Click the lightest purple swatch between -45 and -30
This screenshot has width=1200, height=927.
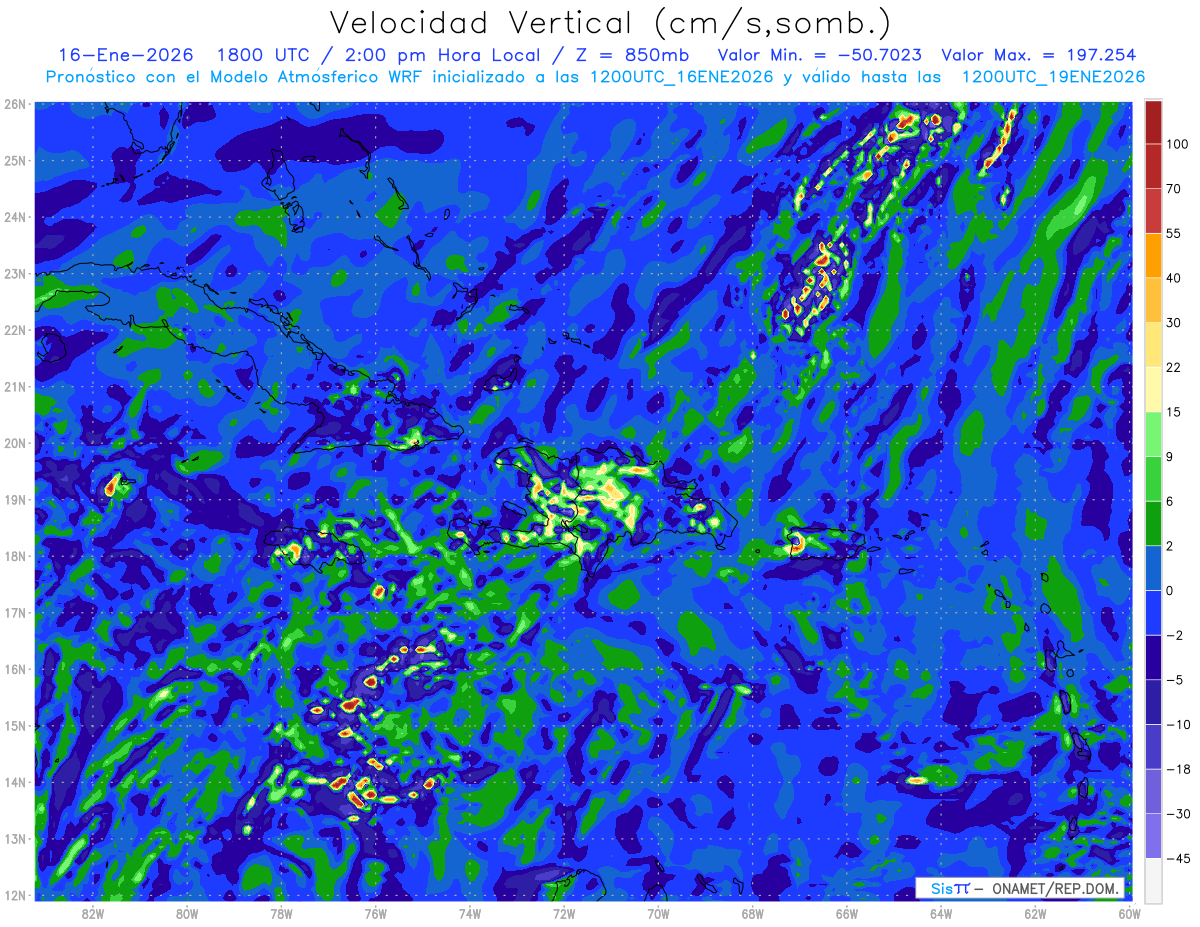click(1153, 835)
